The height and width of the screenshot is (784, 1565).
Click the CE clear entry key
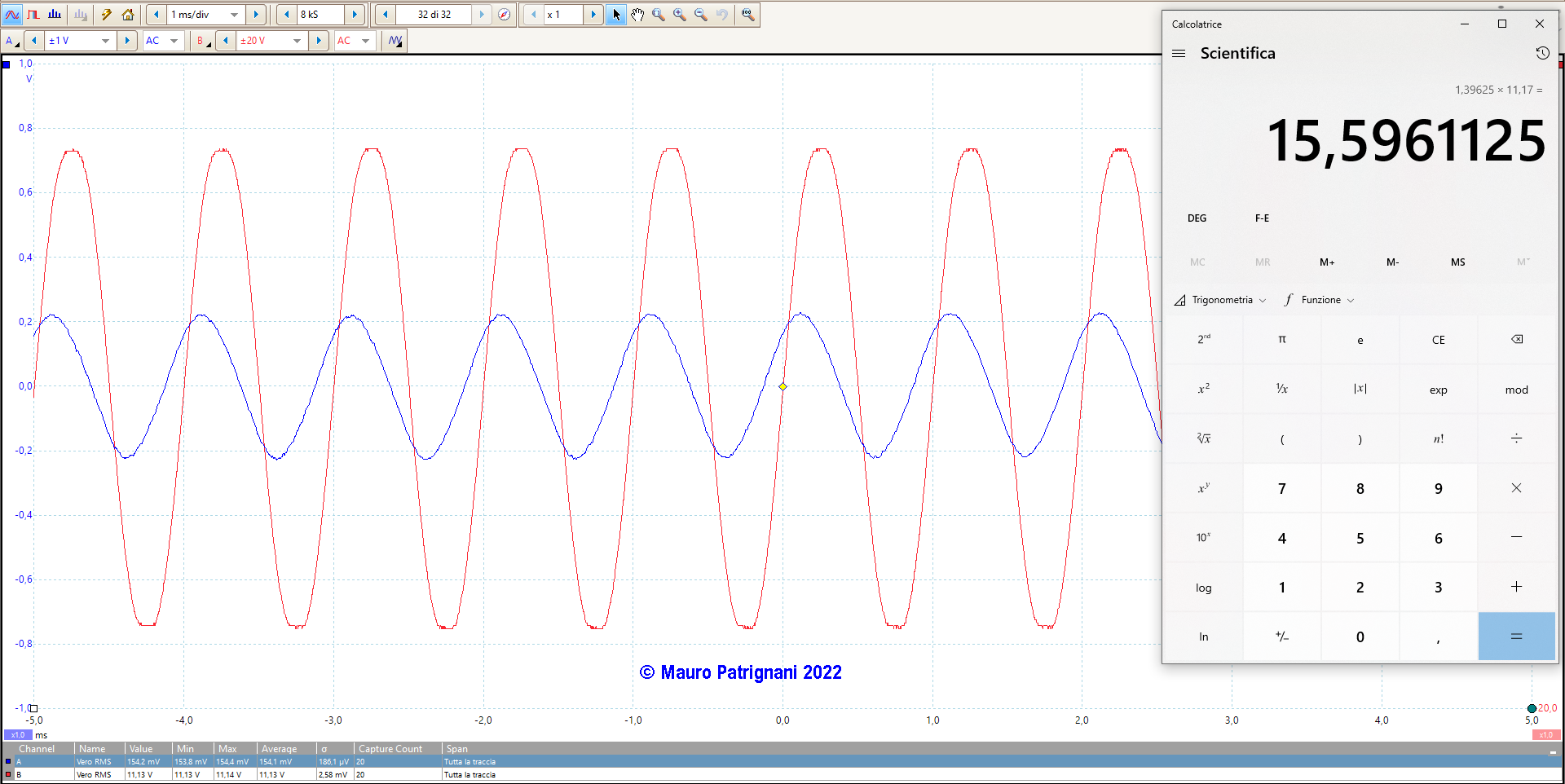coord(1438,340)
